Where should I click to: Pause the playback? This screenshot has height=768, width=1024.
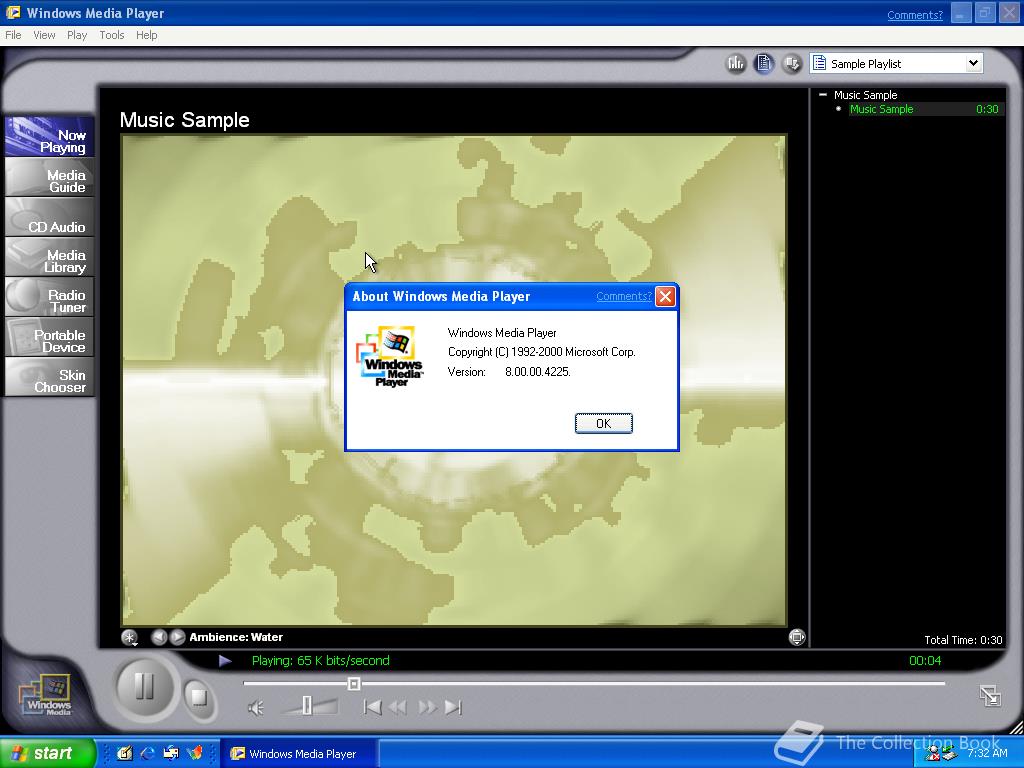[144, 686]
